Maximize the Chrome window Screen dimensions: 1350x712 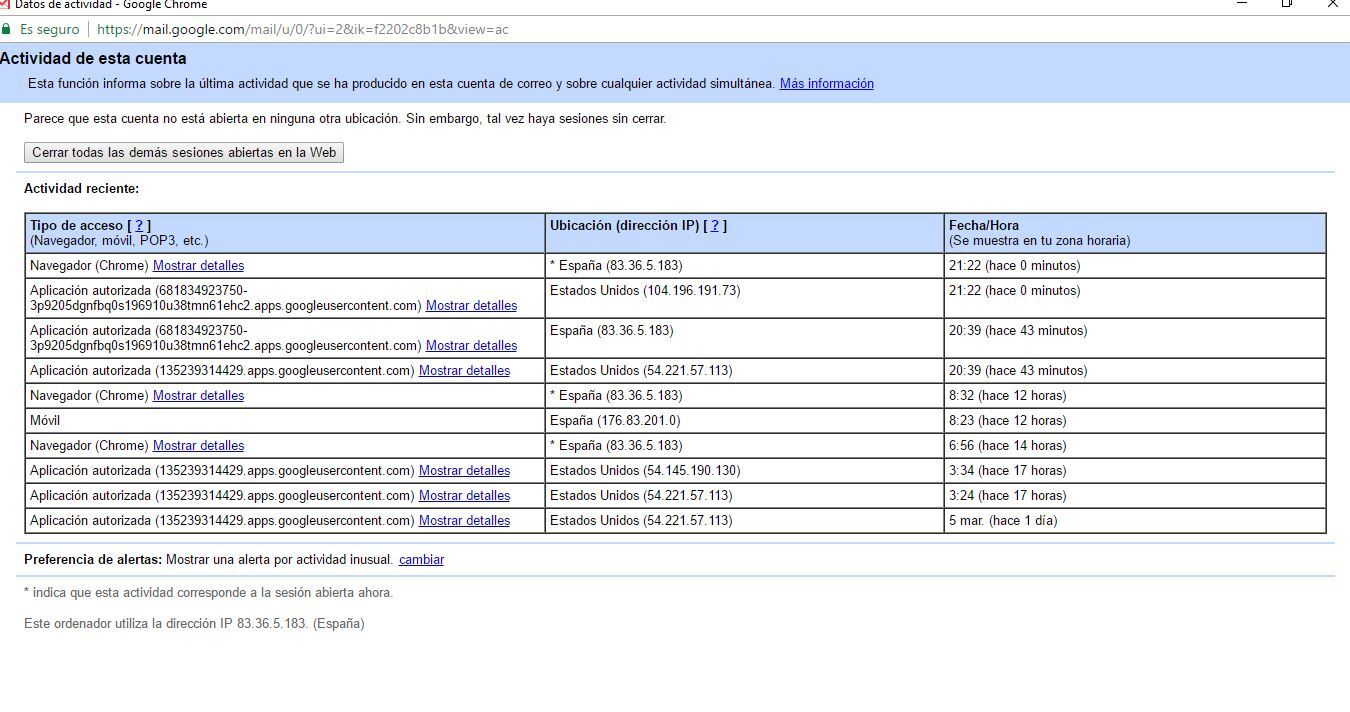tap(1287, 4)
